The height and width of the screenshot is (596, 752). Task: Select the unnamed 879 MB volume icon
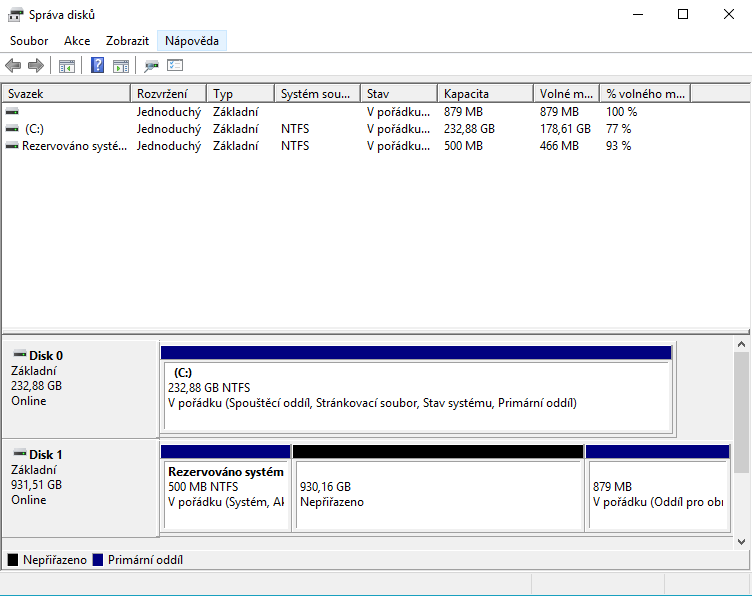point(12,112)
